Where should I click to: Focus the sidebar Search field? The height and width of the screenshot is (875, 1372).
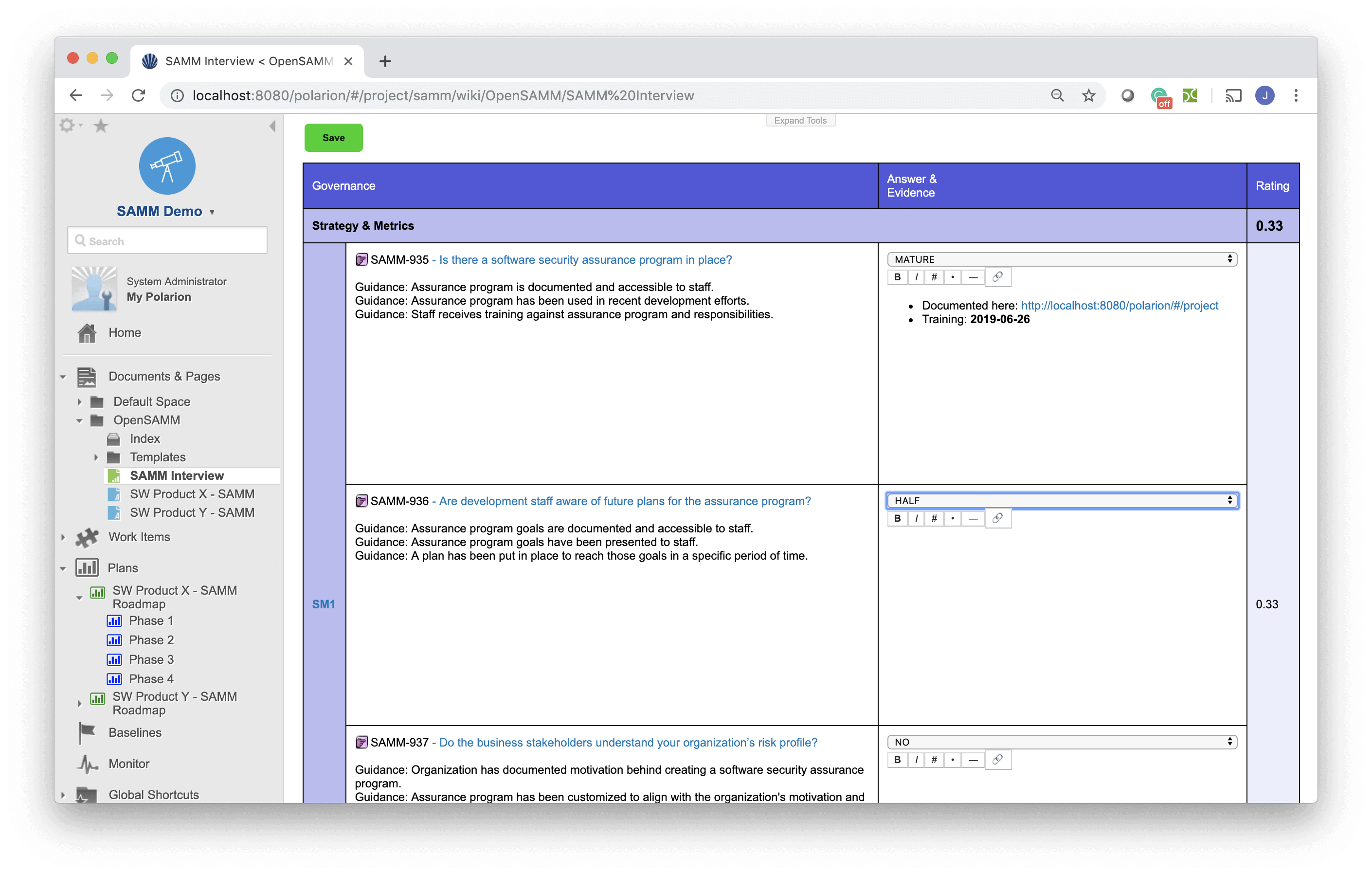[x=167, y=240]
